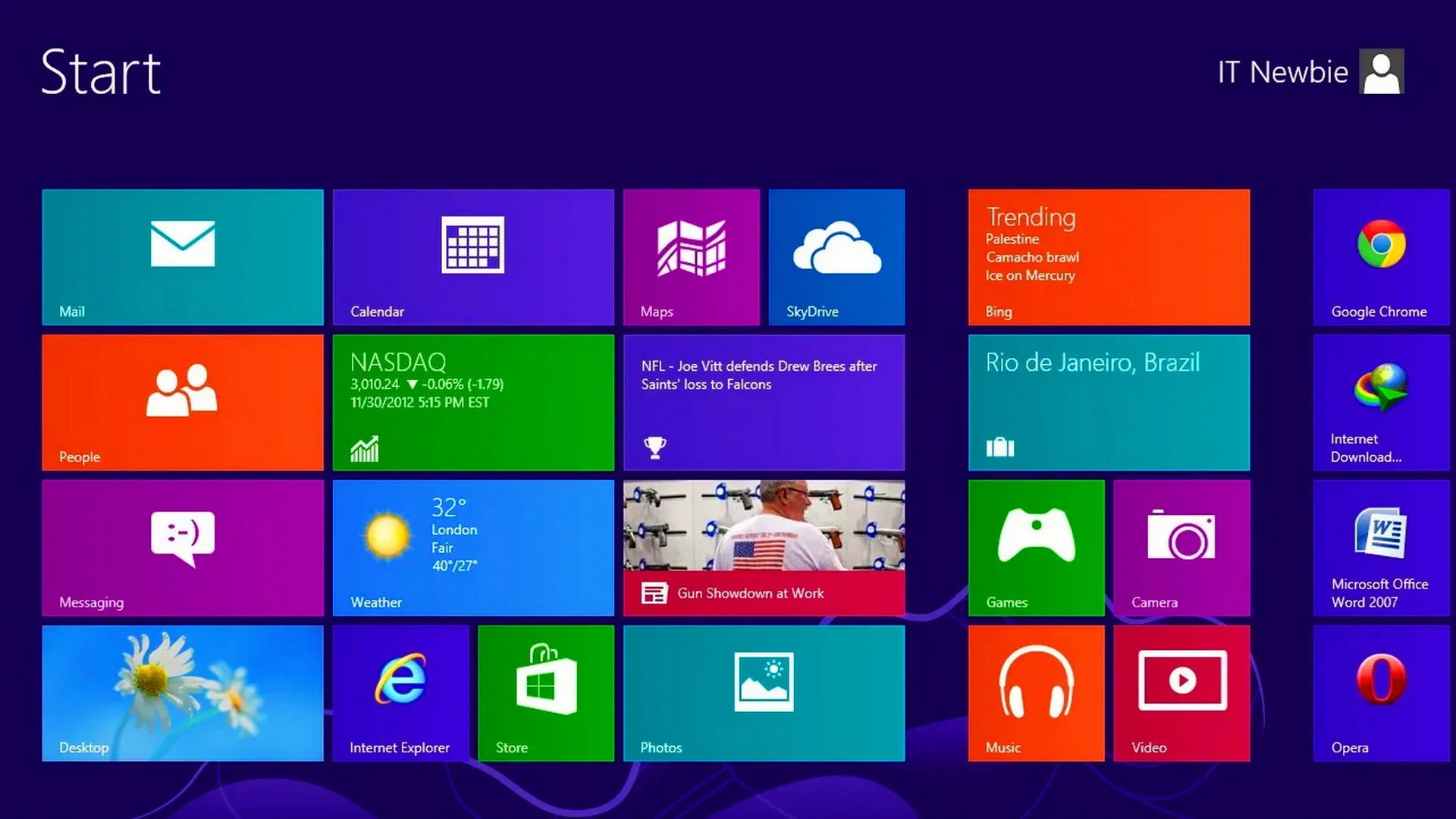Launch Internet Explorer tile
This screenshot has height=819, width=1456.
click(400, 693)
